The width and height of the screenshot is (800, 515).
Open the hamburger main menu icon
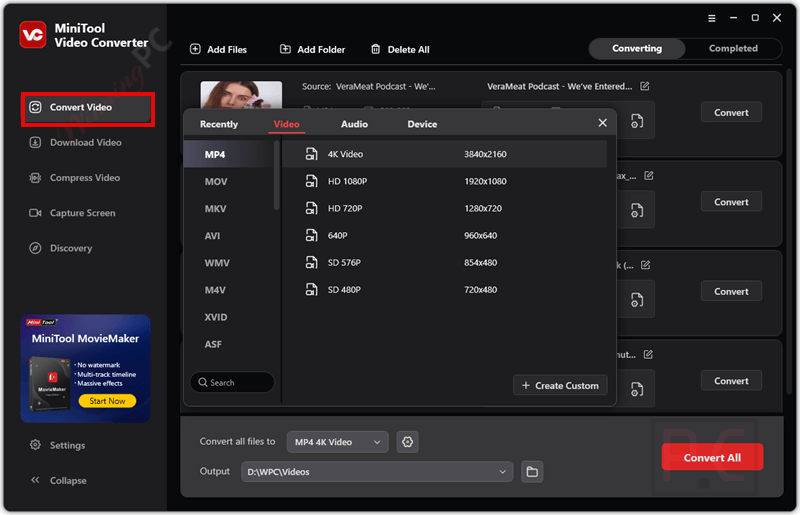pyautogui.click(x=711, y=18)
